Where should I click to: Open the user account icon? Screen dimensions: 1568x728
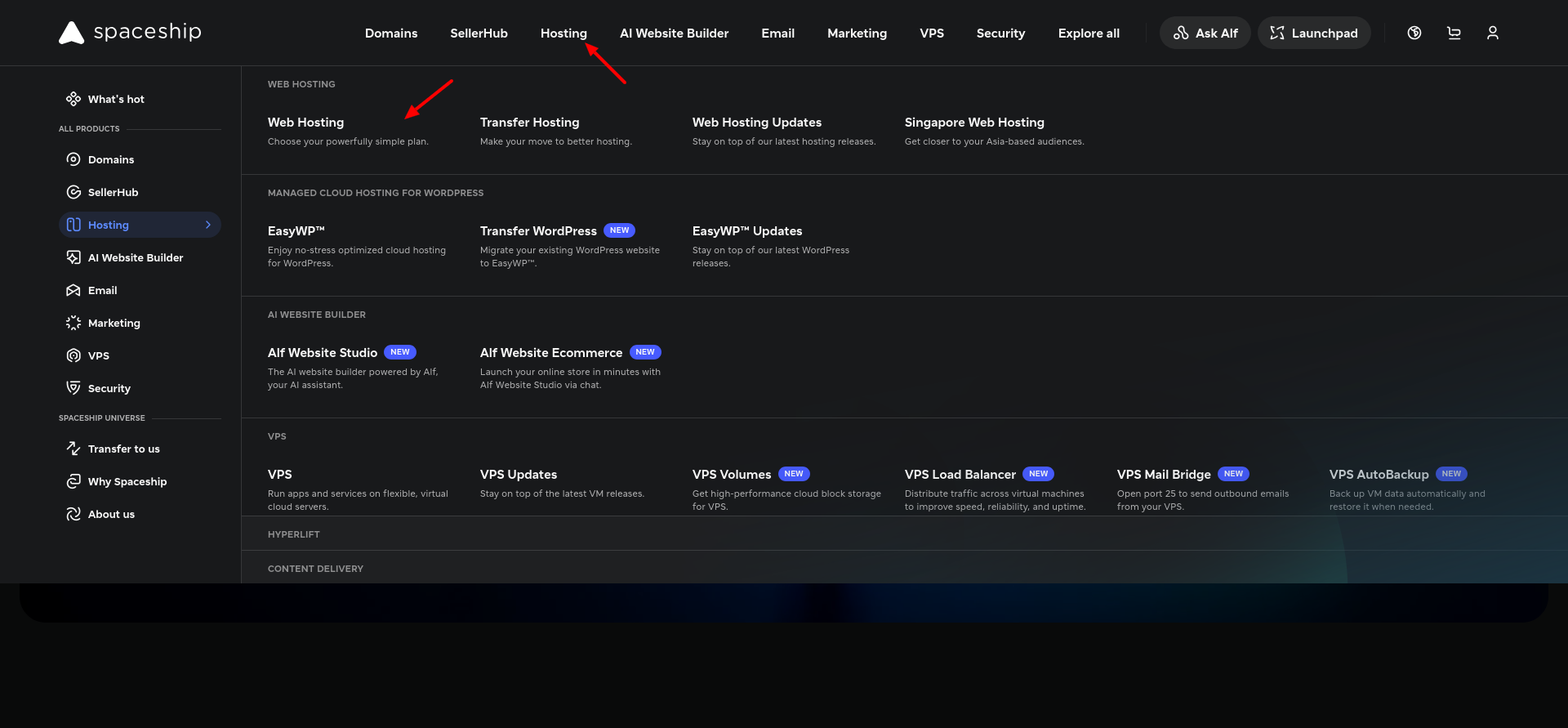pyautogui.click(x=1493, y=33)
